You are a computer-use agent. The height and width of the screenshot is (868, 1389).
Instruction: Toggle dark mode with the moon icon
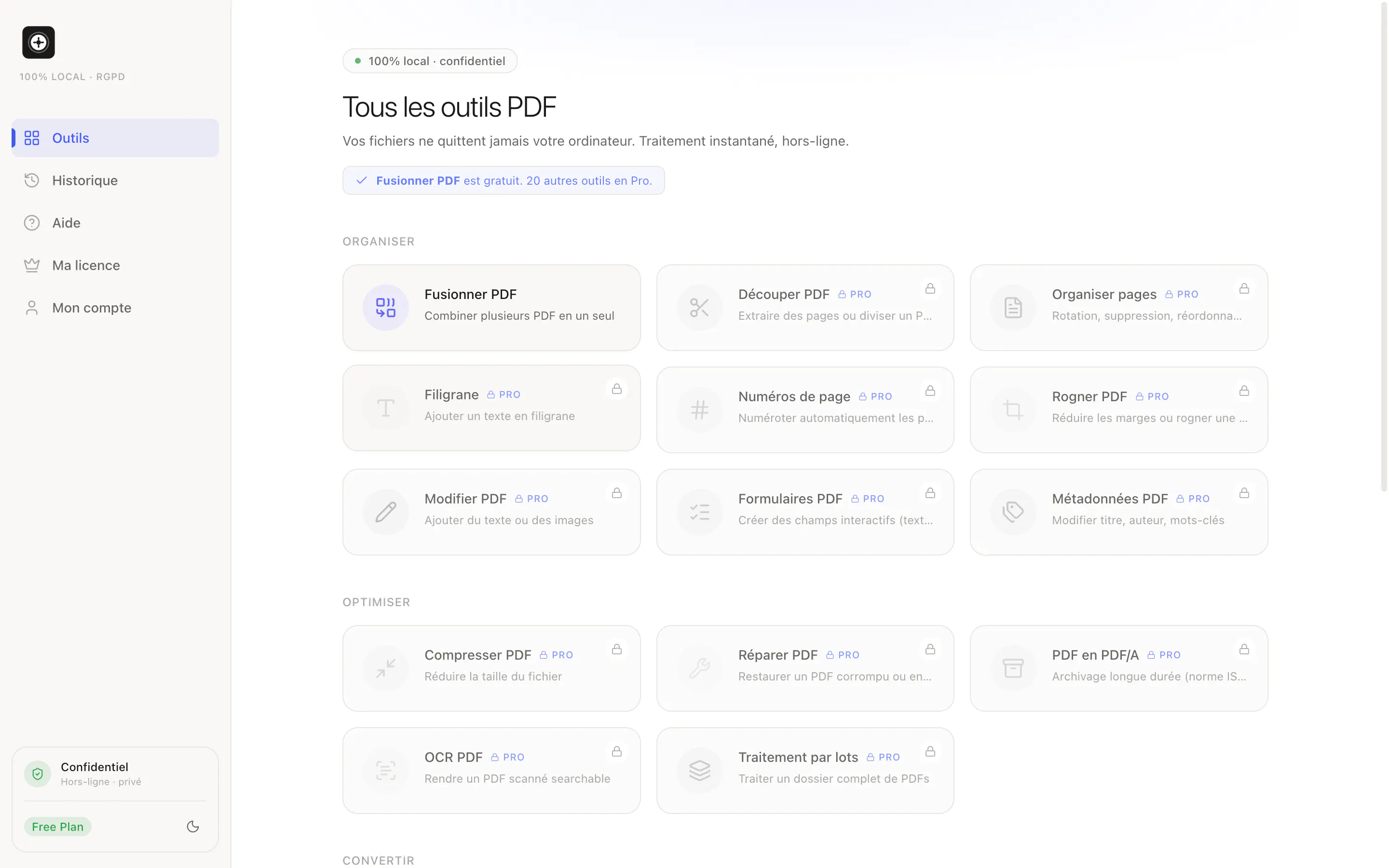tap(193, 827)
